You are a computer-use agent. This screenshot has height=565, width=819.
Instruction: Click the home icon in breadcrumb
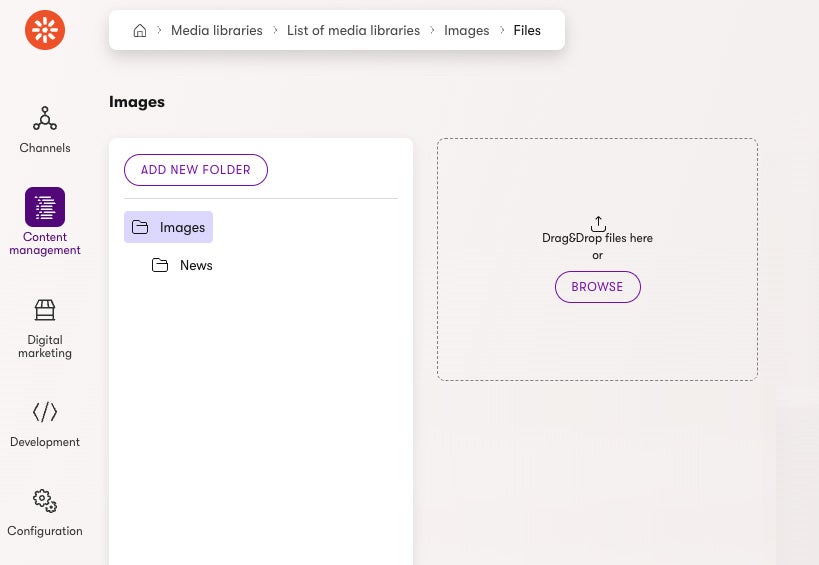140,31
